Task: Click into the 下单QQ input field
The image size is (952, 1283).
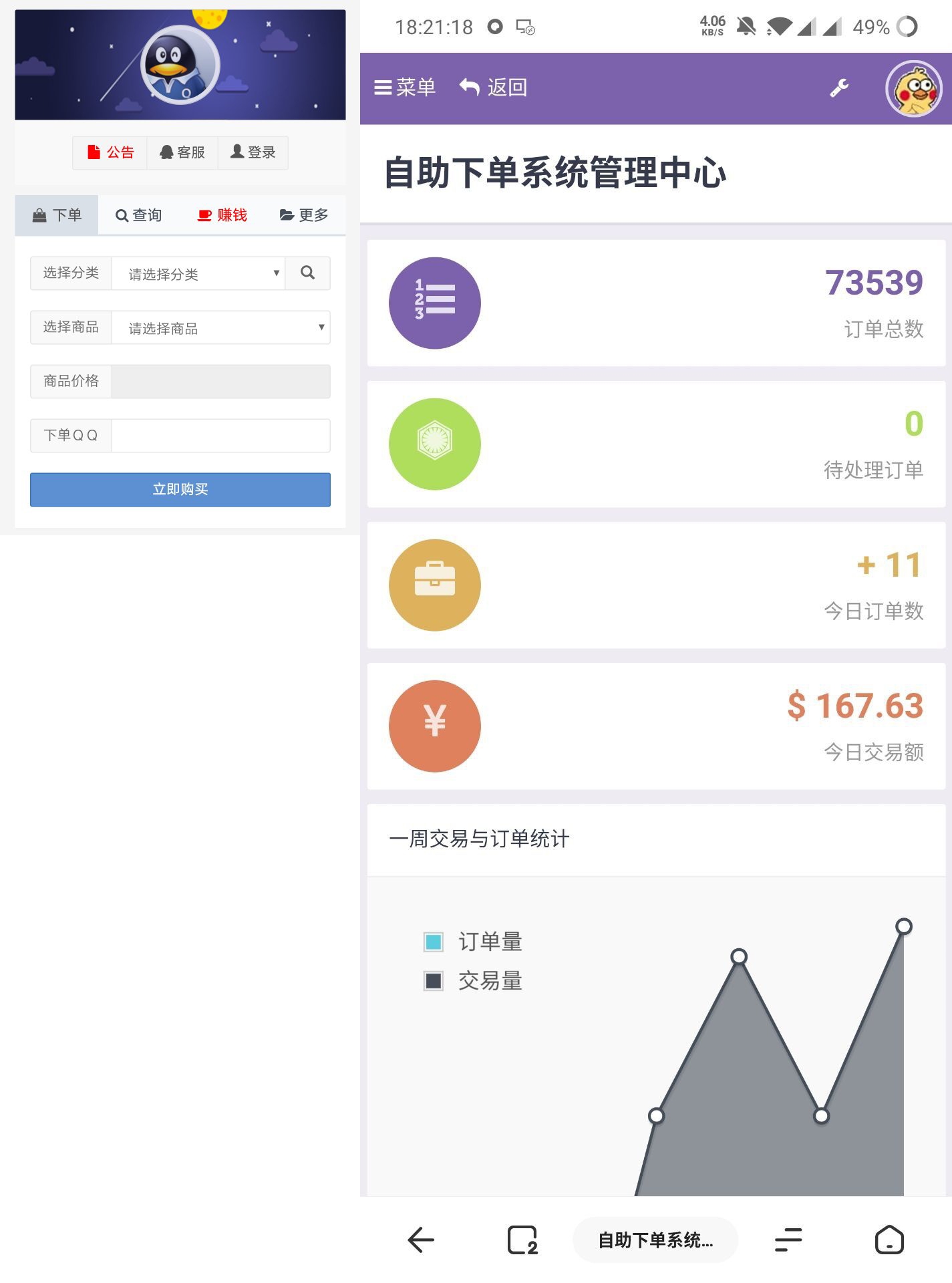Action: pos(221,436)
